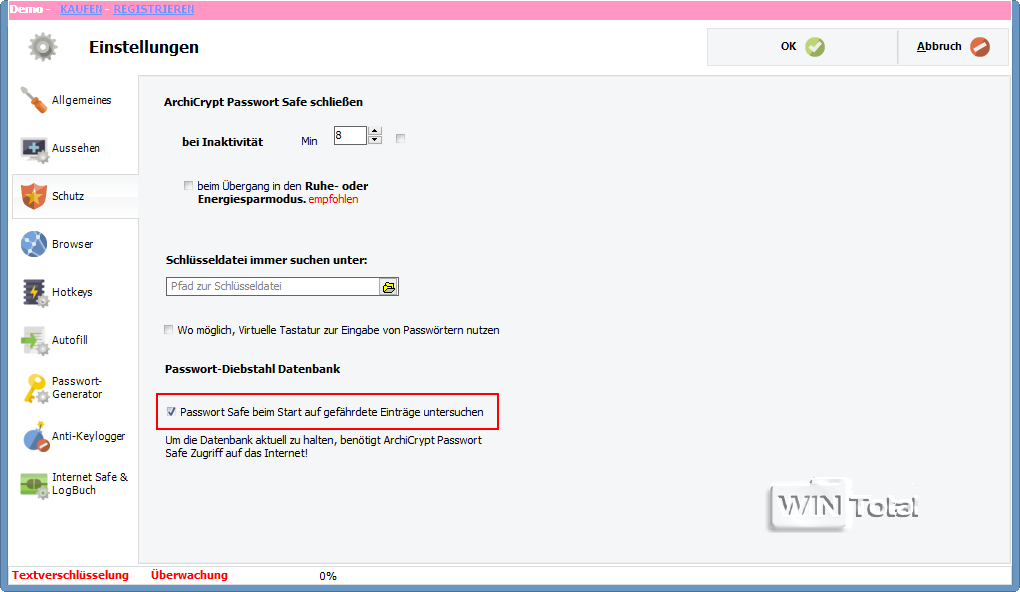Open the Passwort-Generator settings tab
This screenshot has height=592, width=1020.
(75, 388)
